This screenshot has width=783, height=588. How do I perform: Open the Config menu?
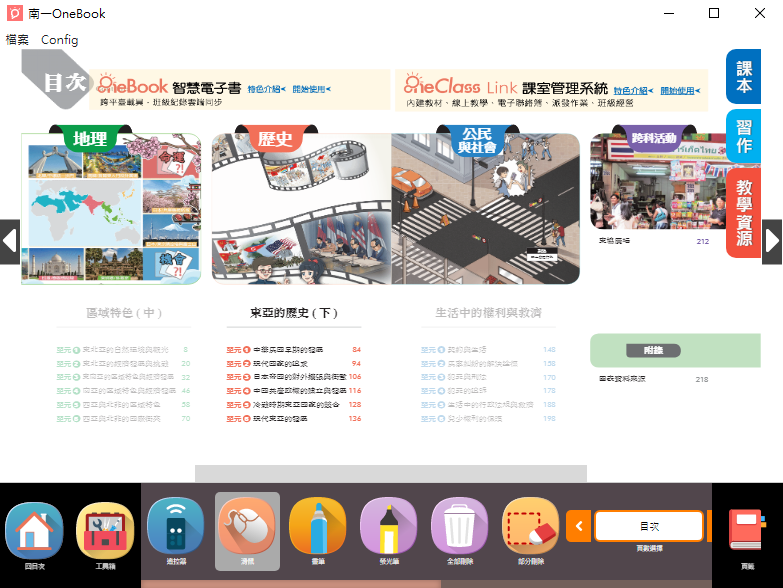59,40
